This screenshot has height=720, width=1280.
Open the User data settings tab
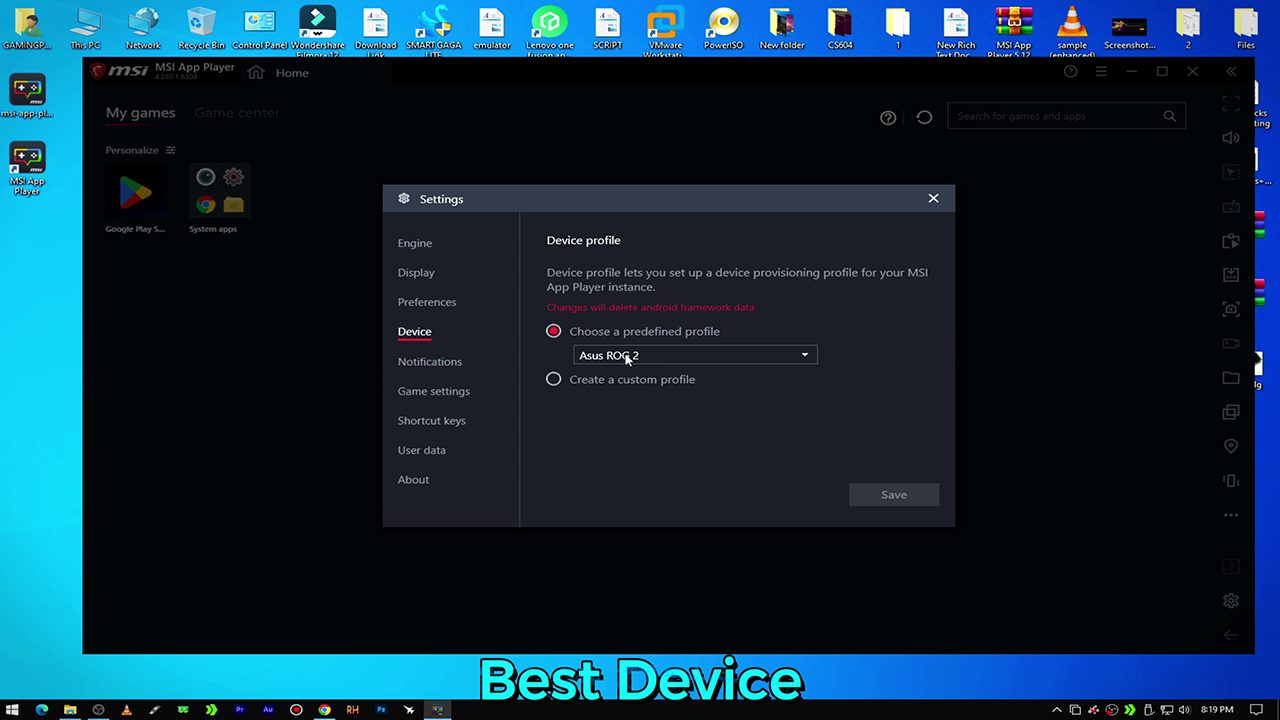[x=422, y=450]
